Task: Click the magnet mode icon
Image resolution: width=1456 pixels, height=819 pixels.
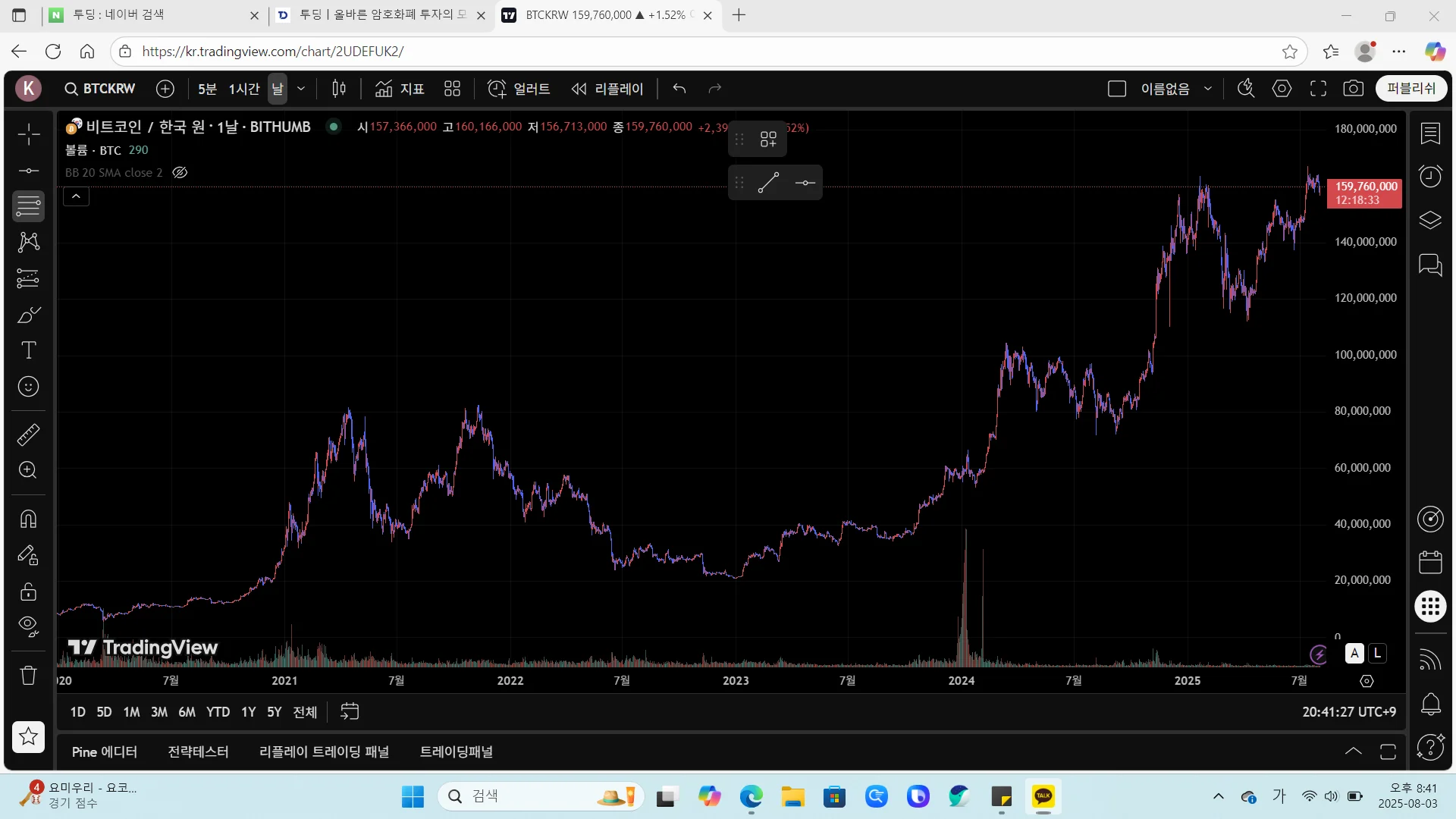Action: pos(28,519)
